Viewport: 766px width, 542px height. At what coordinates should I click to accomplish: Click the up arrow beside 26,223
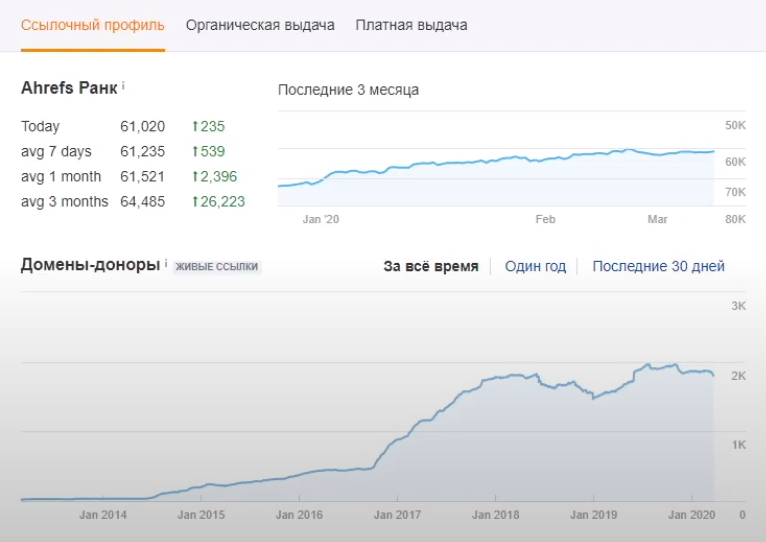pos(195,202)
